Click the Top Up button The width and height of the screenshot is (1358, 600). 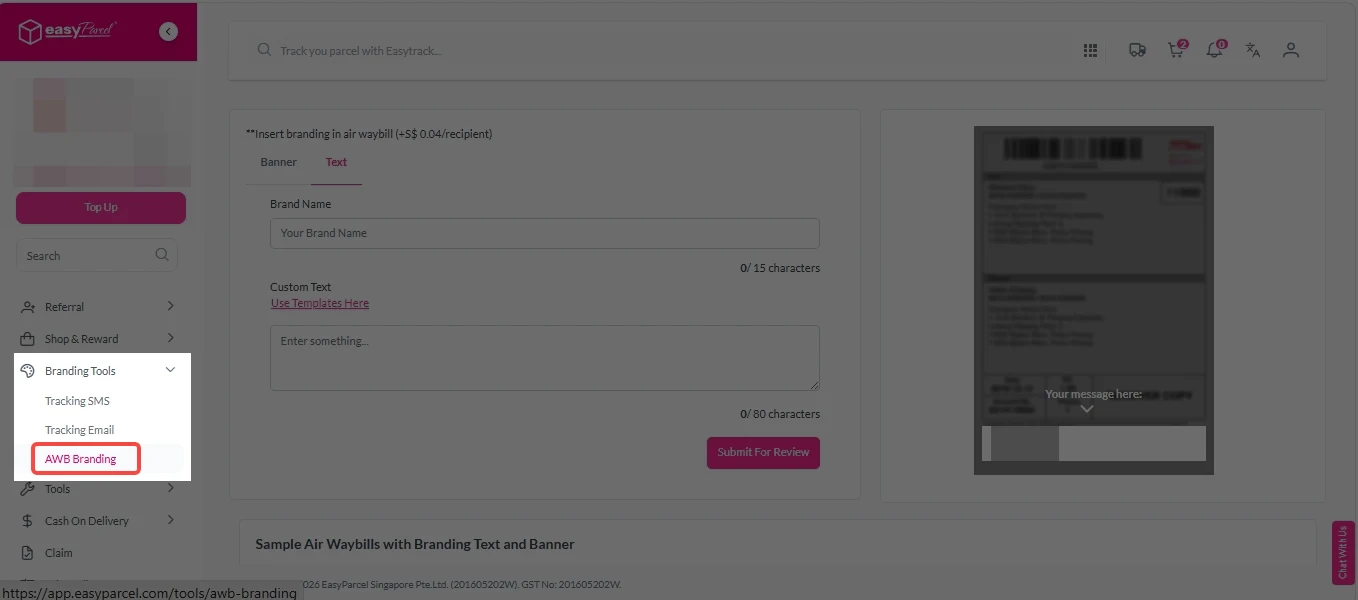point(101,208)
